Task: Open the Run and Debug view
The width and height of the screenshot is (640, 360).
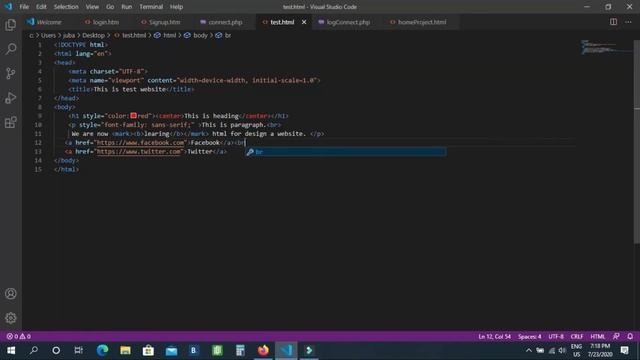Action: coord(11,98)
